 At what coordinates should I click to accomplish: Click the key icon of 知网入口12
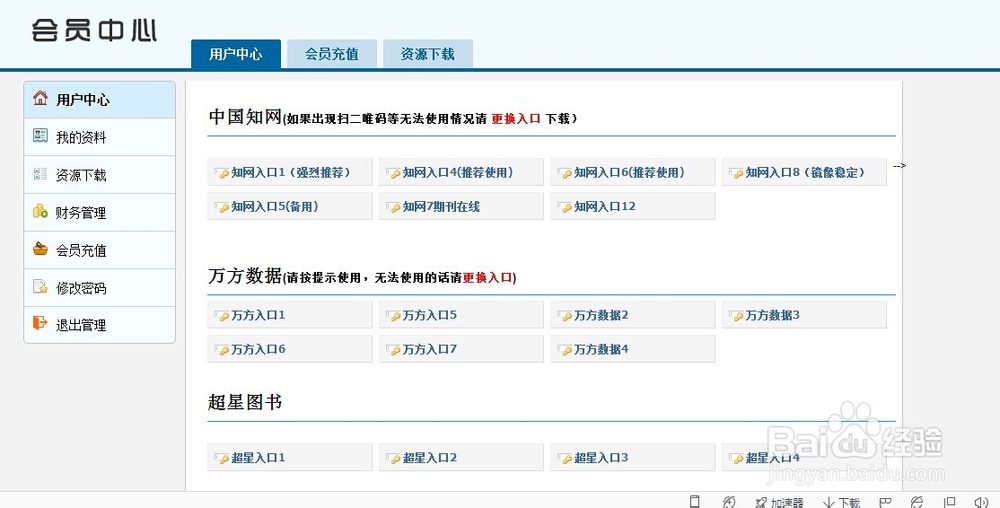point(565,207)
